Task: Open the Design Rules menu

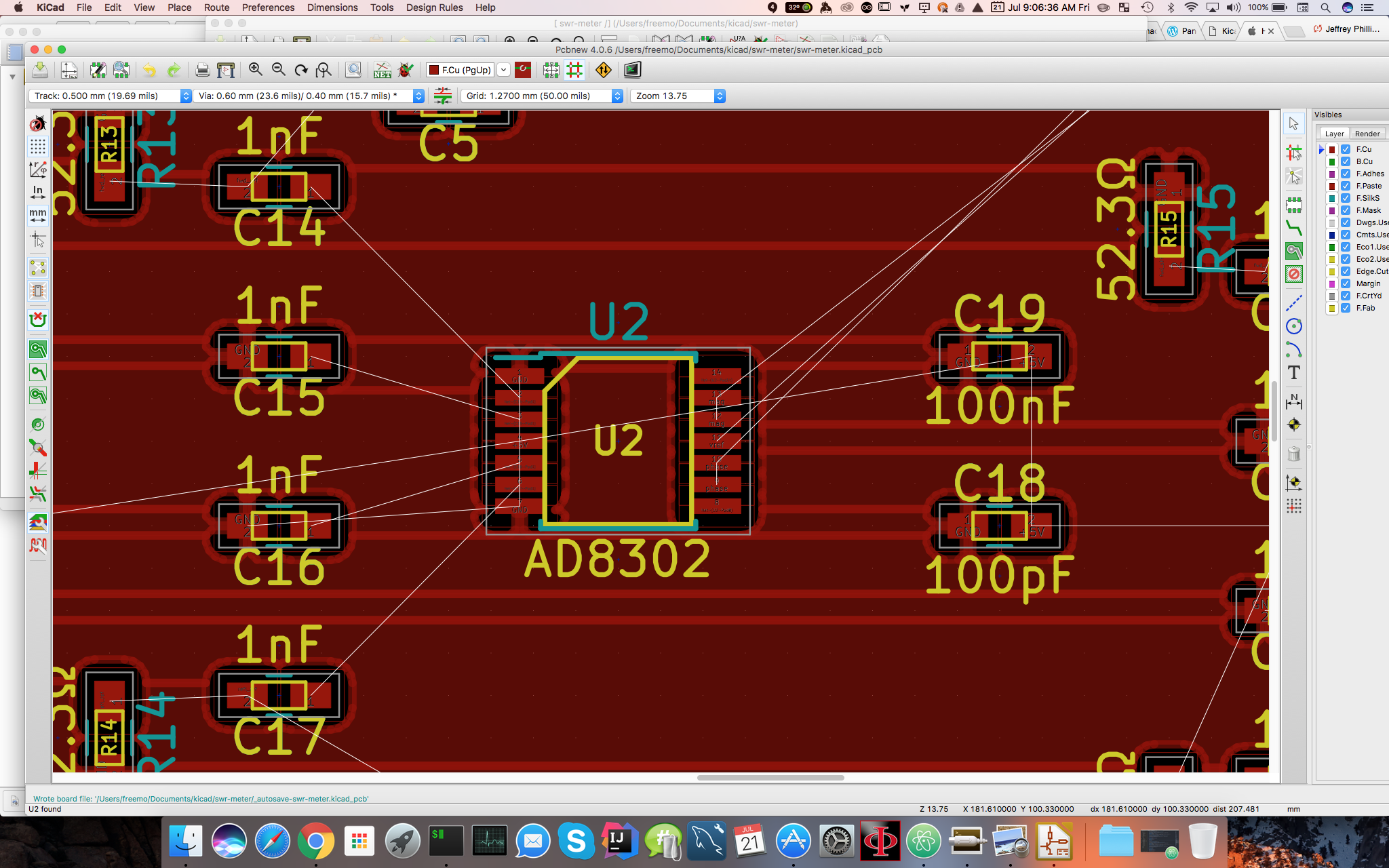Action: (434, 7)
